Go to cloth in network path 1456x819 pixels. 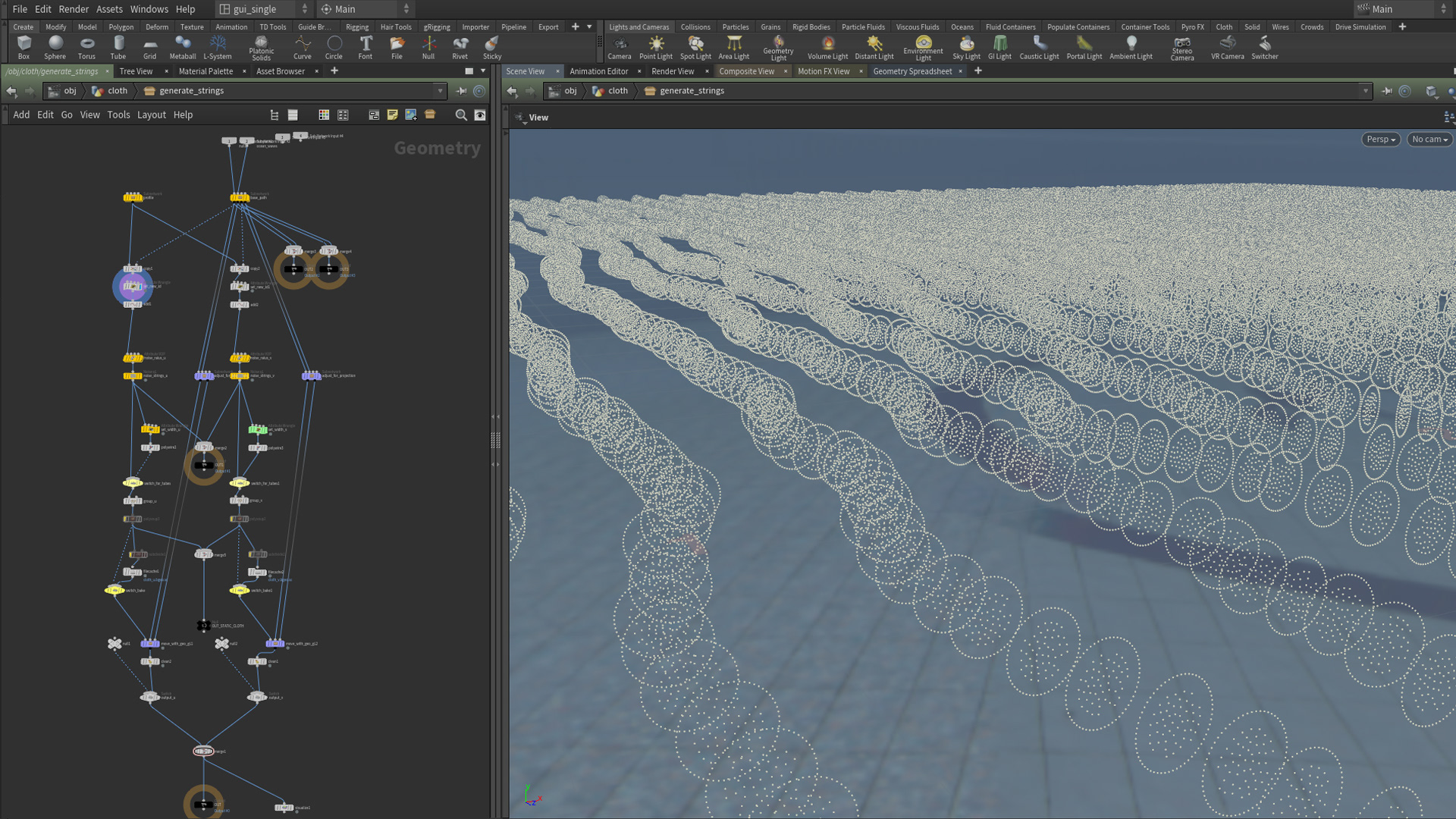point(110,91)
